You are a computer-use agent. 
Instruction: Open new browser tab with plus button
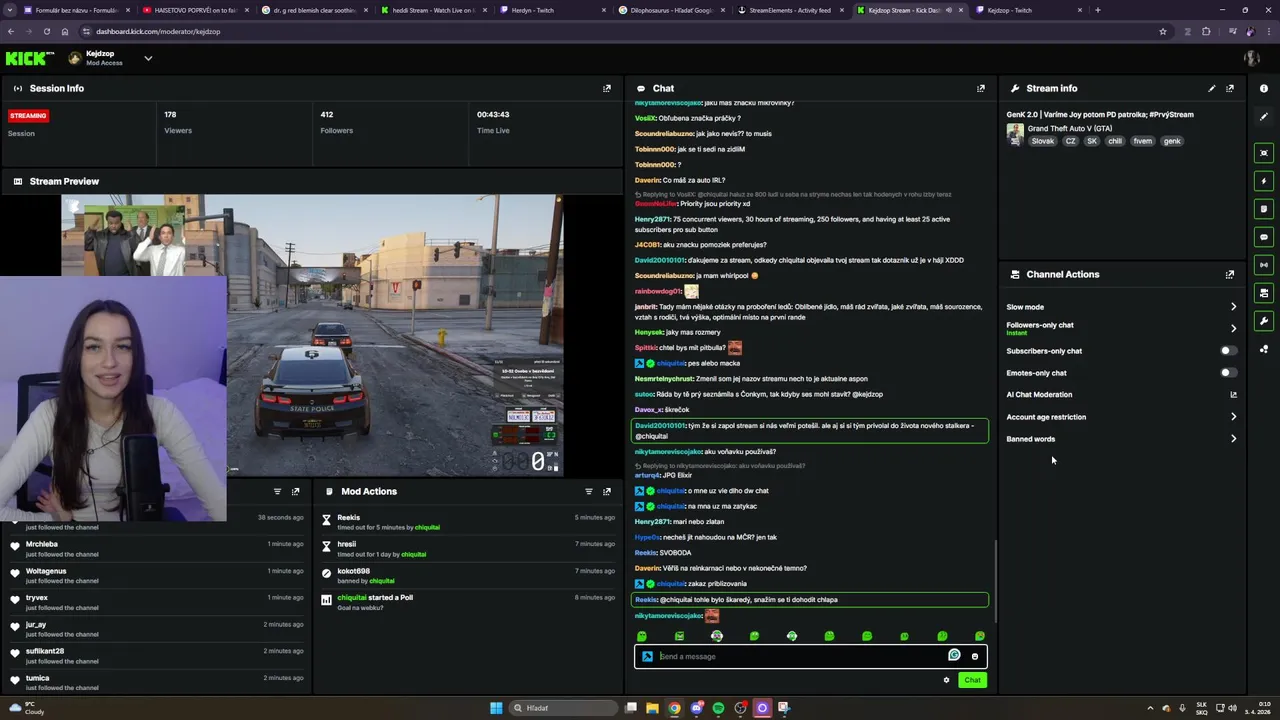1098,10
